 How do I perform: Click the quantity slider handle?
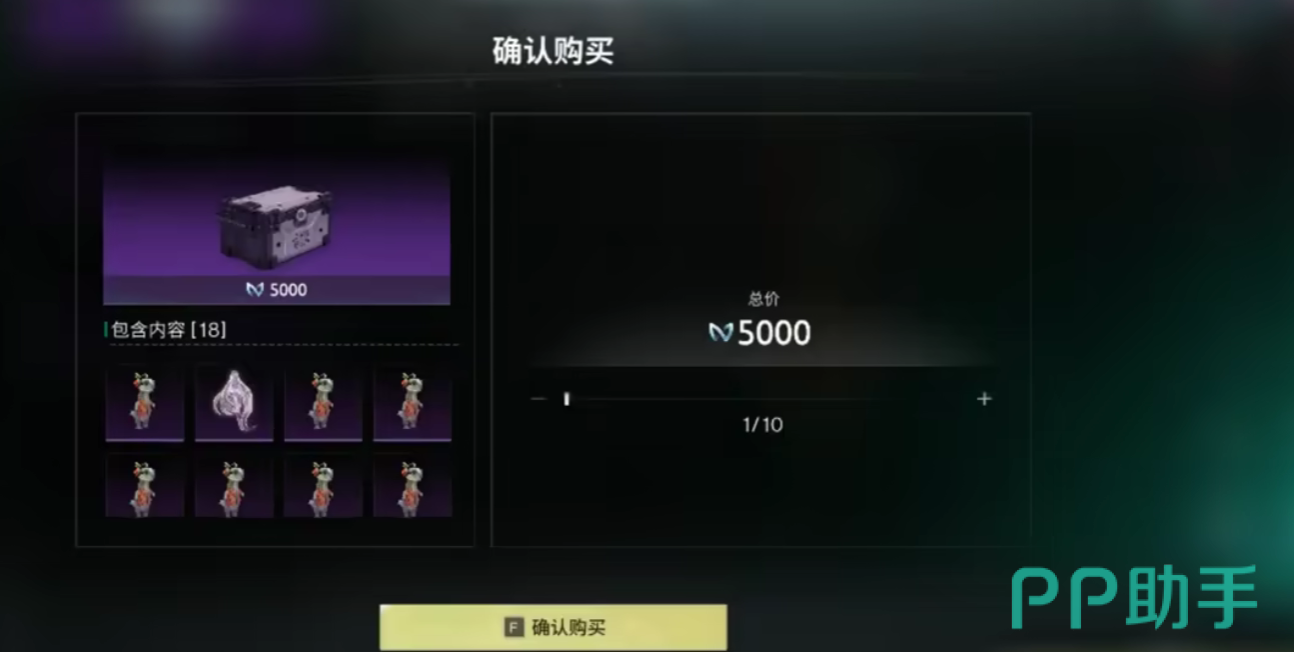click(566, 399)
